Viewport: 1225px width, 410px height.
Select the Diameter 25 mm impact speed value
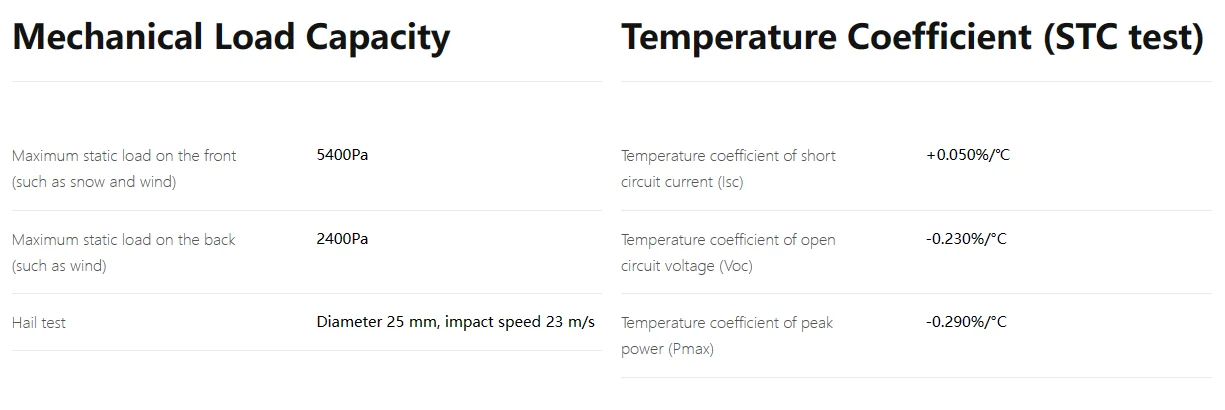(x=455, y=322)
